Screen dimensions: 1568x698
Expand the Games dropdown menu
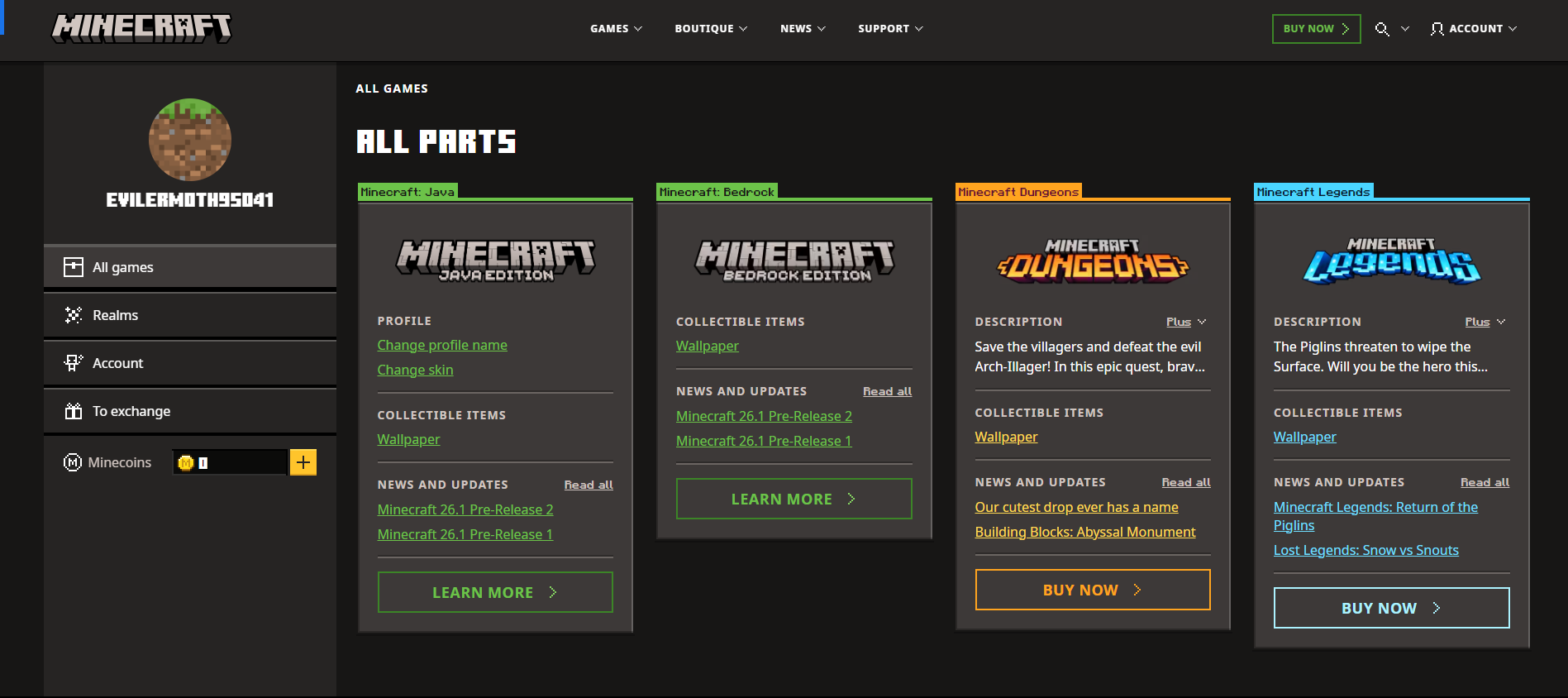(616, 29)
